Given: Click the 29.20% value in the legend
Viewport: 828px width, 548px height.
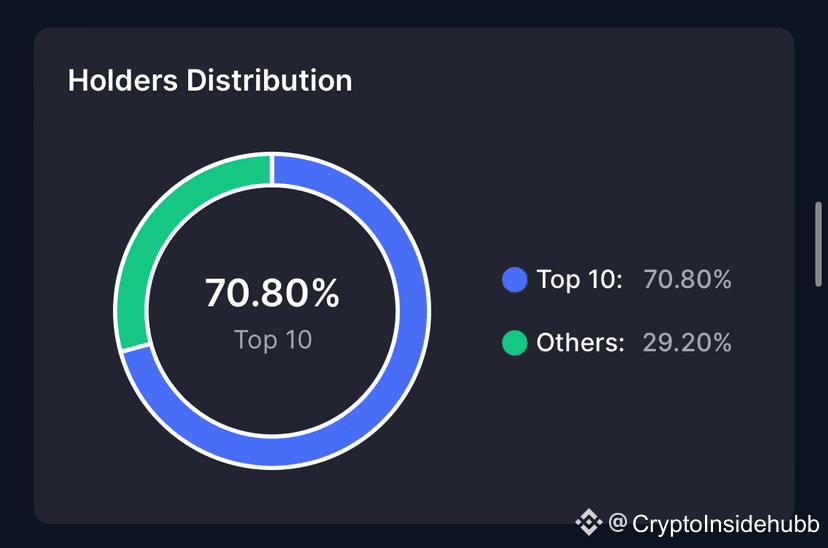Looking at the screenshot, I should click(687, 343).
